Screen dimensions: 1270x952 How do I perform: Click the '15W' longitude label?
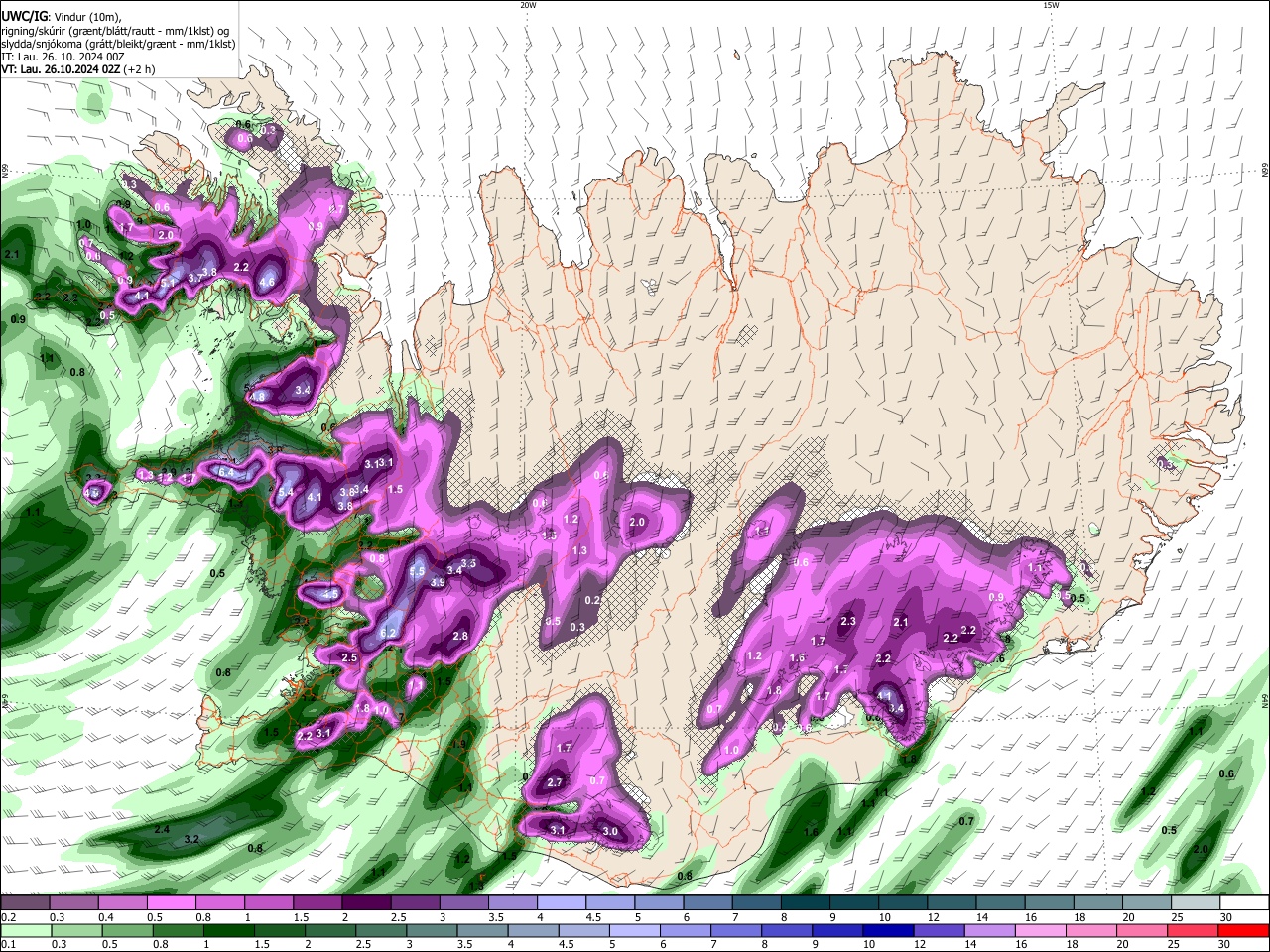point(1051,5)
